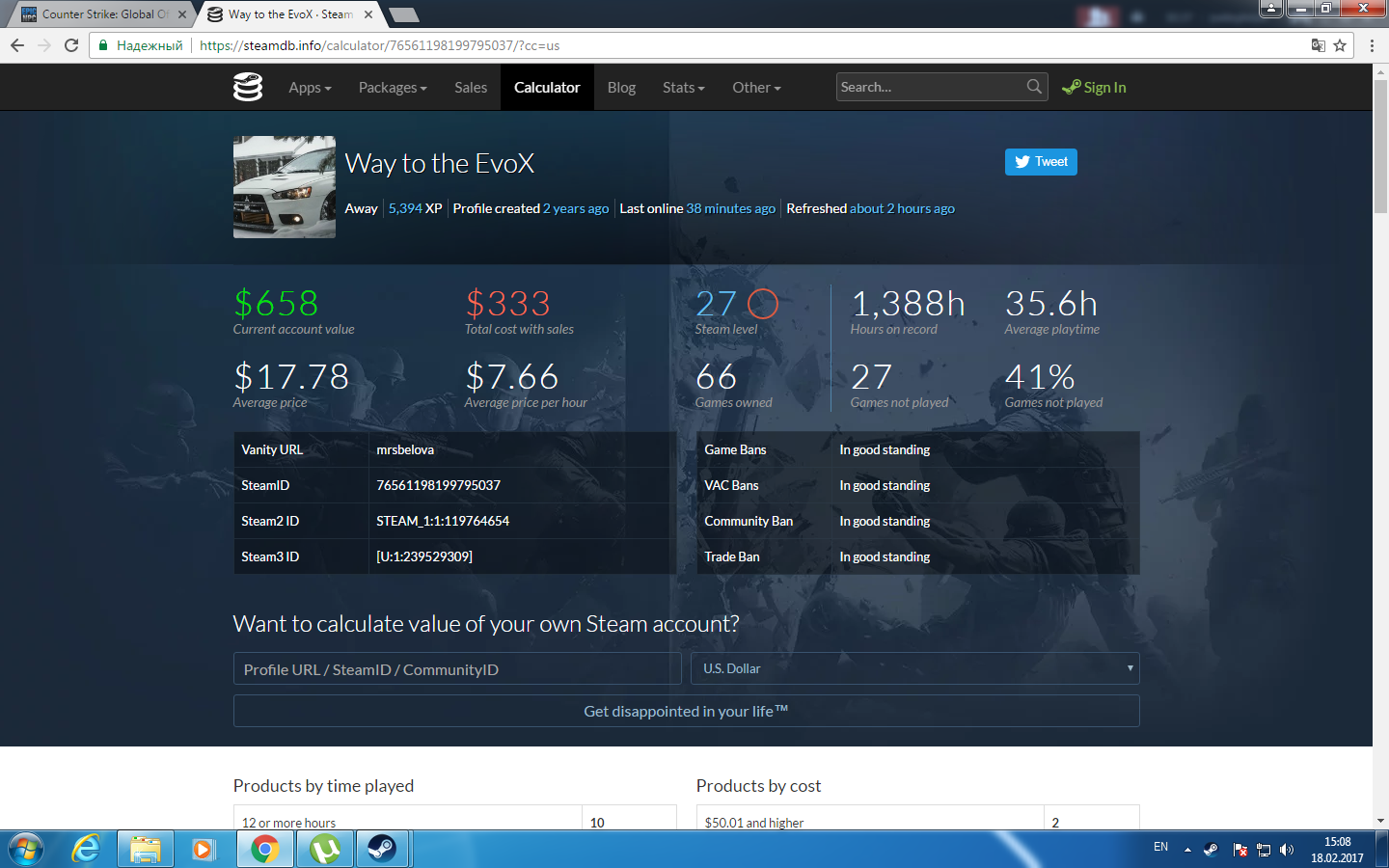Open Steam from the taskbar
The image size is (1389, 868).
tap(382, 849)
